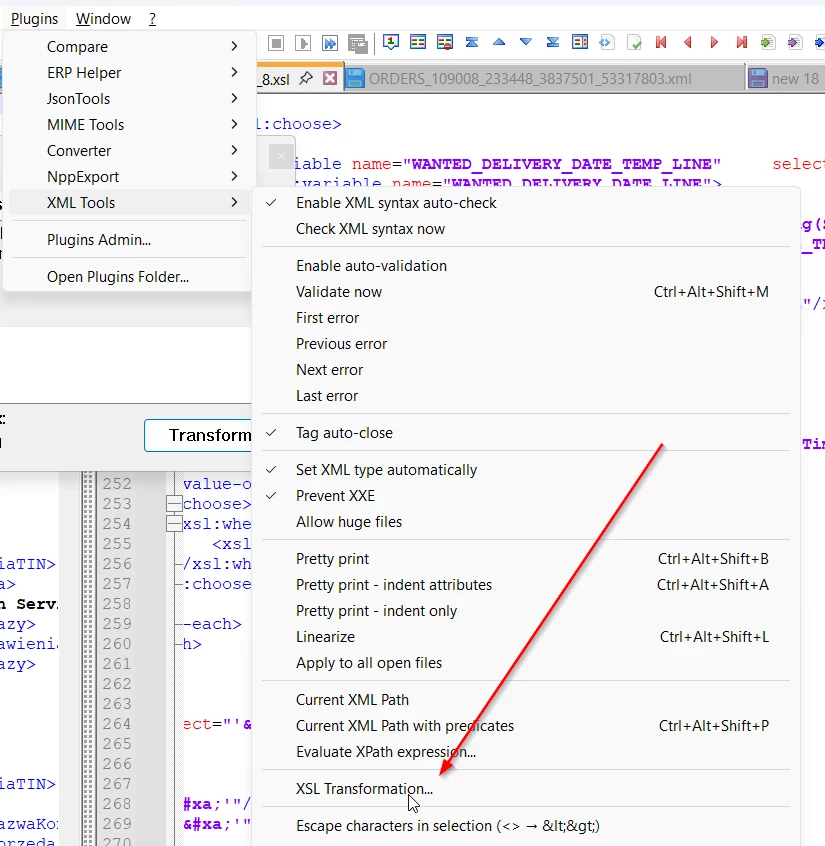Screen dimensions: 825x846
Task: Close the .xsl tab with red X
Action: (329, 78)
